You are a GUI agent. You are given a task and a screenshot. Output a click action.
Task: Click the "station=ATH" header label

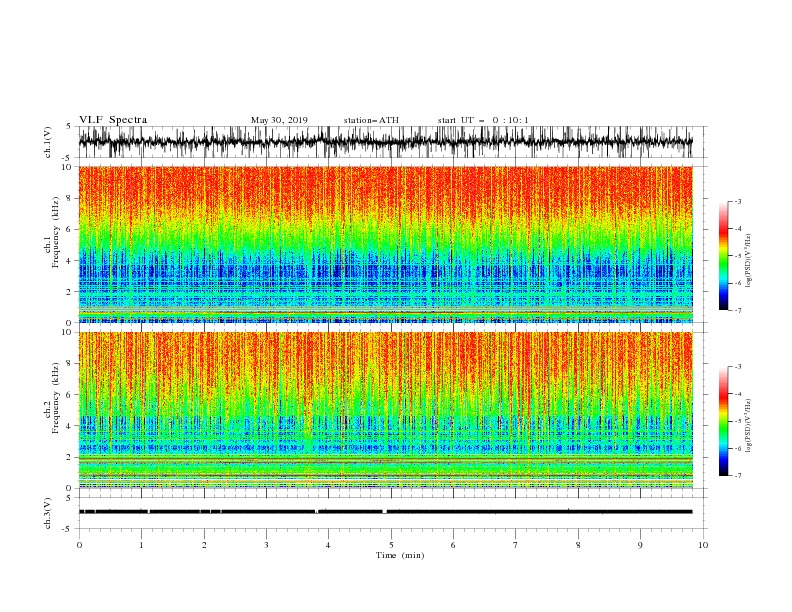pyautogui.click(x=371, y=120)
